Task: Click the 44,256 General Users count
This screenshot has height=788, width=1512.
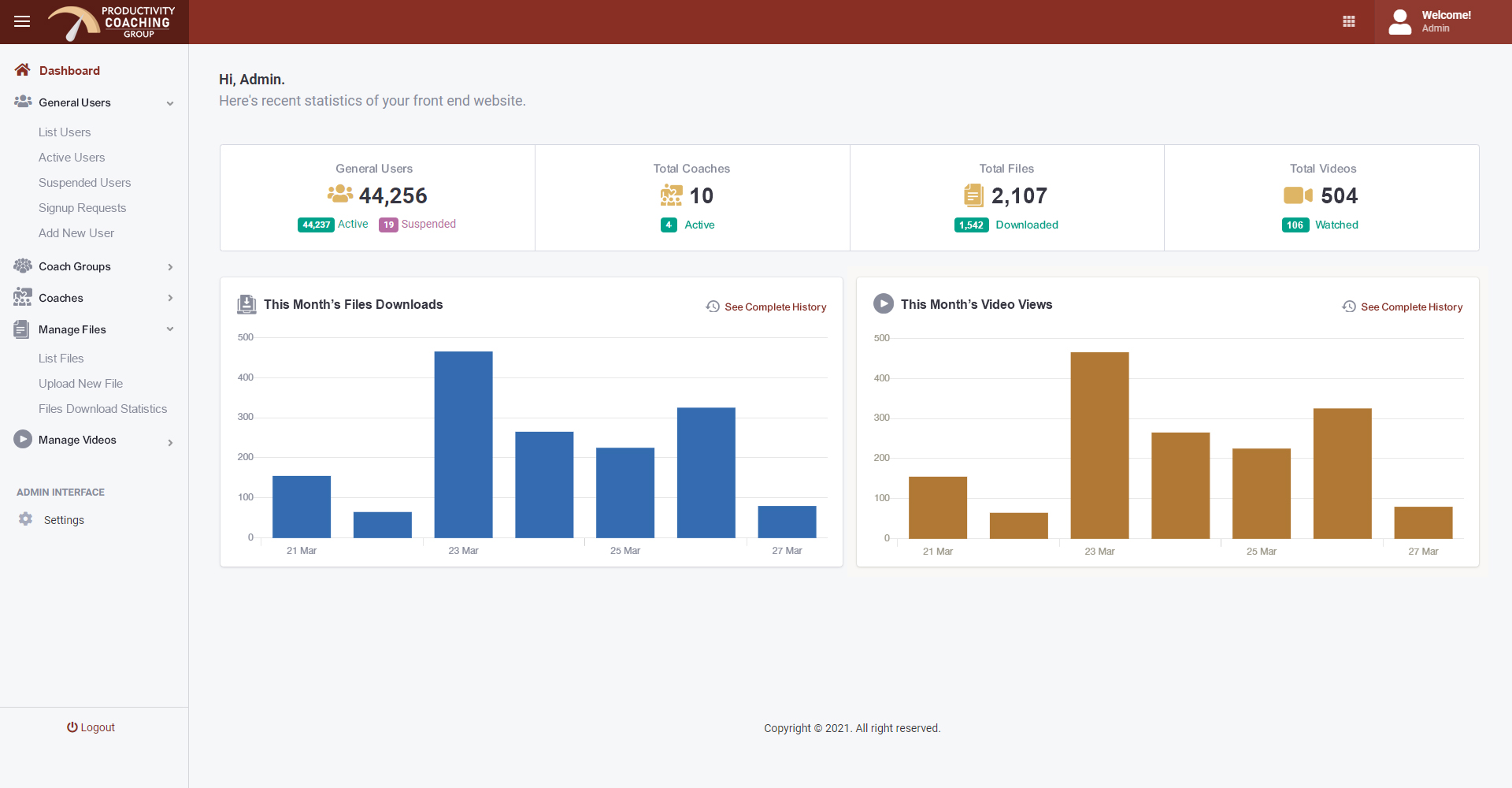Action: (393, 195)
